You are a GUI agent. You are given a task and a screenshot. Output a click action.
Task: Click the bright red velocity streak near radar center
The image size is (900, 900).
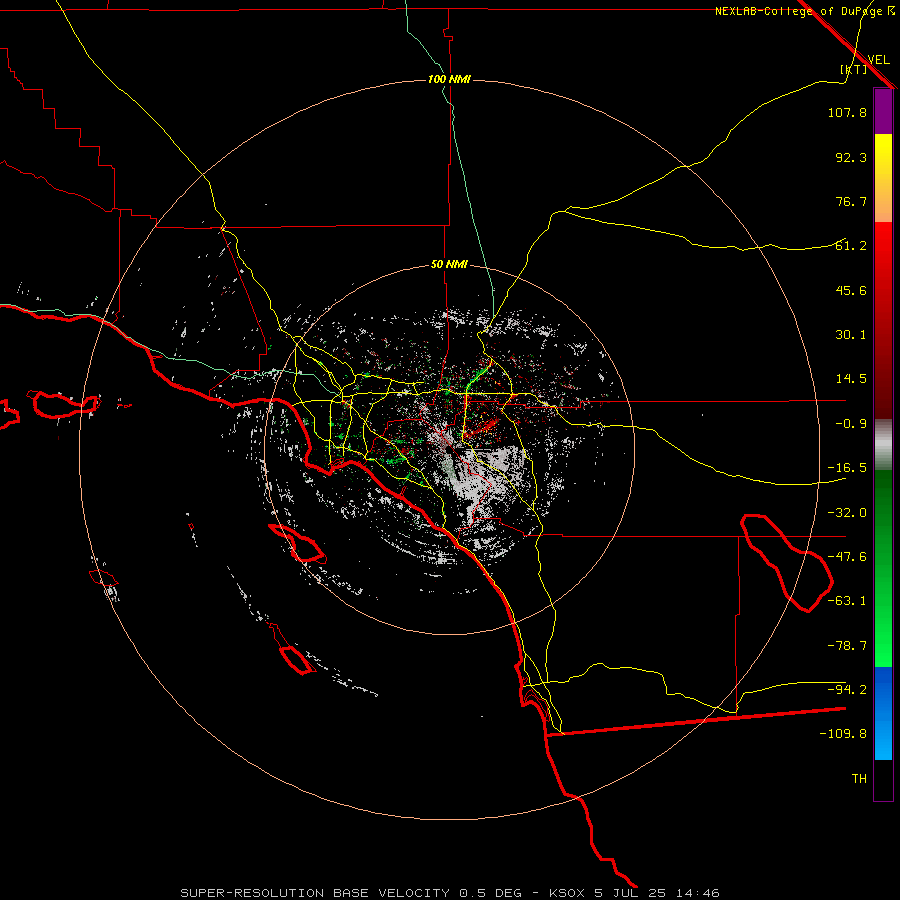[x=481, y=428]
